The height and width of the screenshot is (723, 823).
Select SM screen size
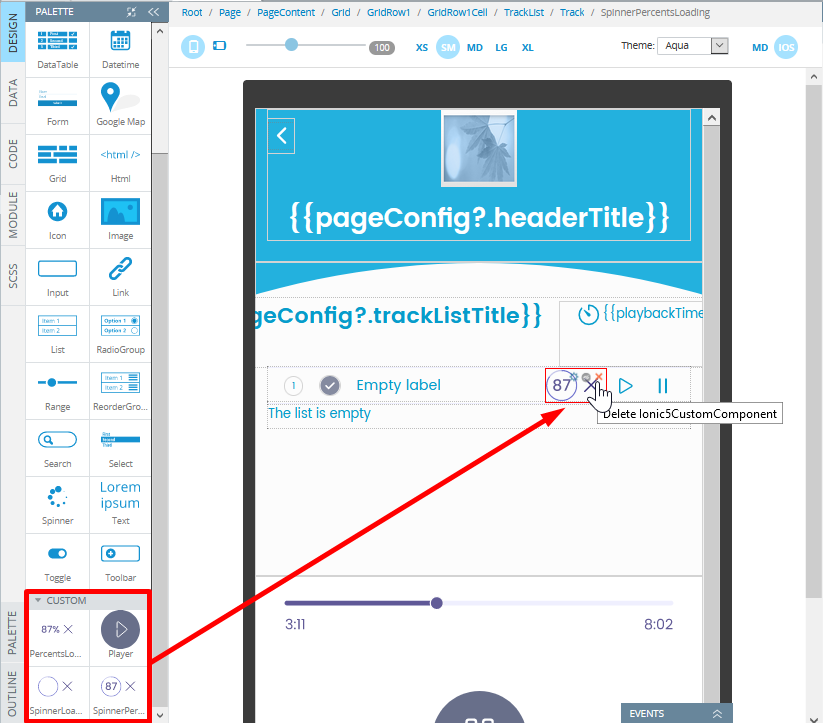click(448, 47)
